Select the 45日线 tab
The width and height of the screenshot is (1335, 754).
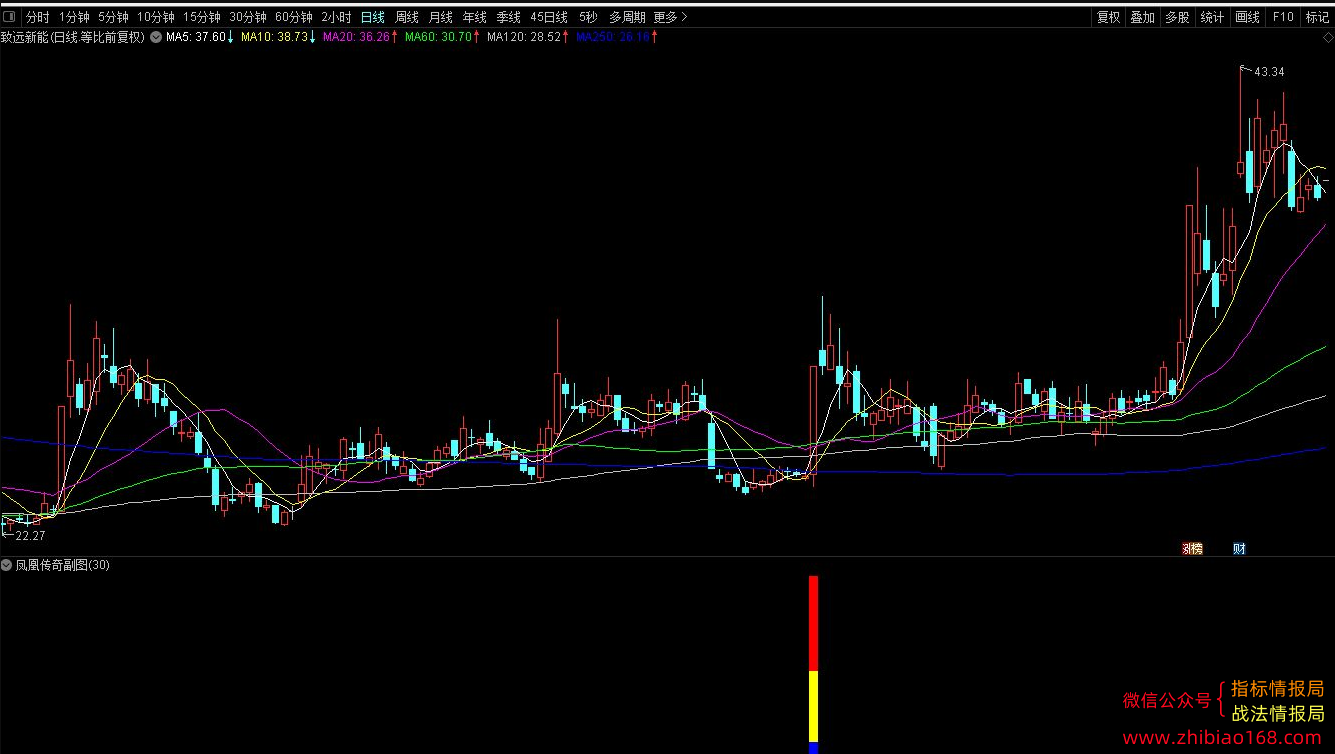pyautogui.click(x=549, y=17)
